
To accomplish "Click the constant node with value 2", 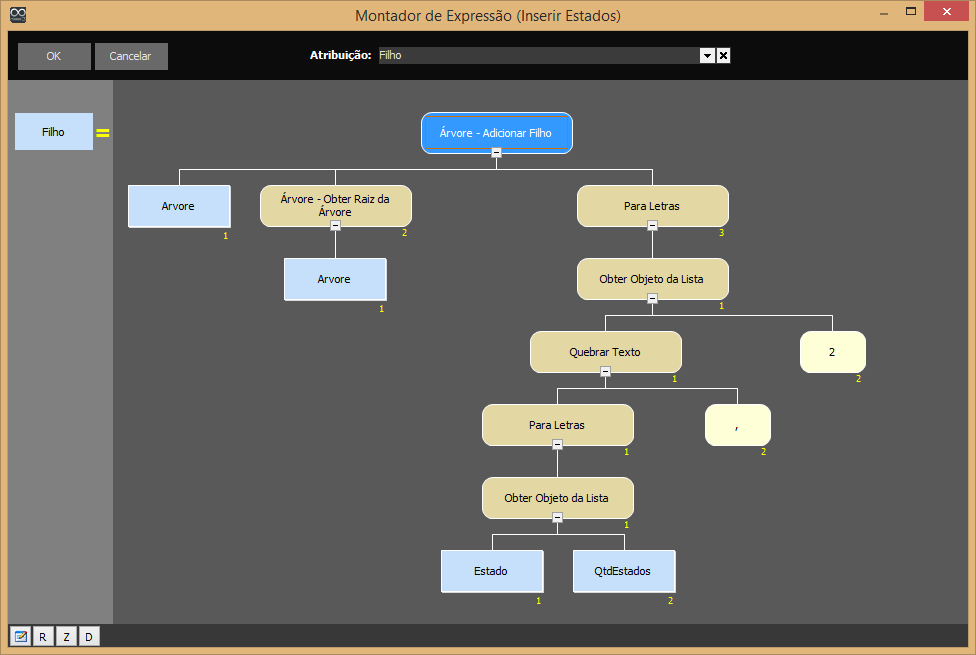I will [x=832, y=352].
